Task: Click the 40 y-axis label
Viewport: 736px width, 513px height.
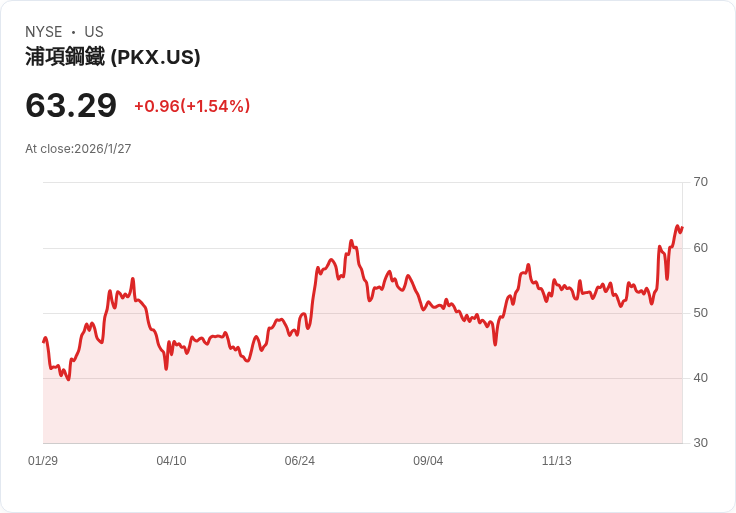Action: click(701, 378)
